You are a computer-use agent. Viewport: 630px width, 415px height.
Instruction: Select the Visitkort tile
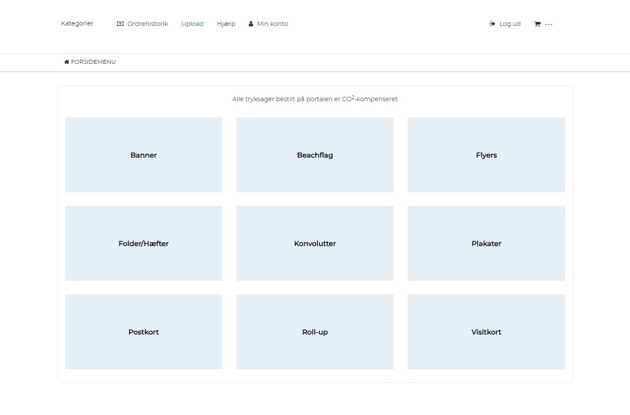pyautogui.click(x=486, y=332)
